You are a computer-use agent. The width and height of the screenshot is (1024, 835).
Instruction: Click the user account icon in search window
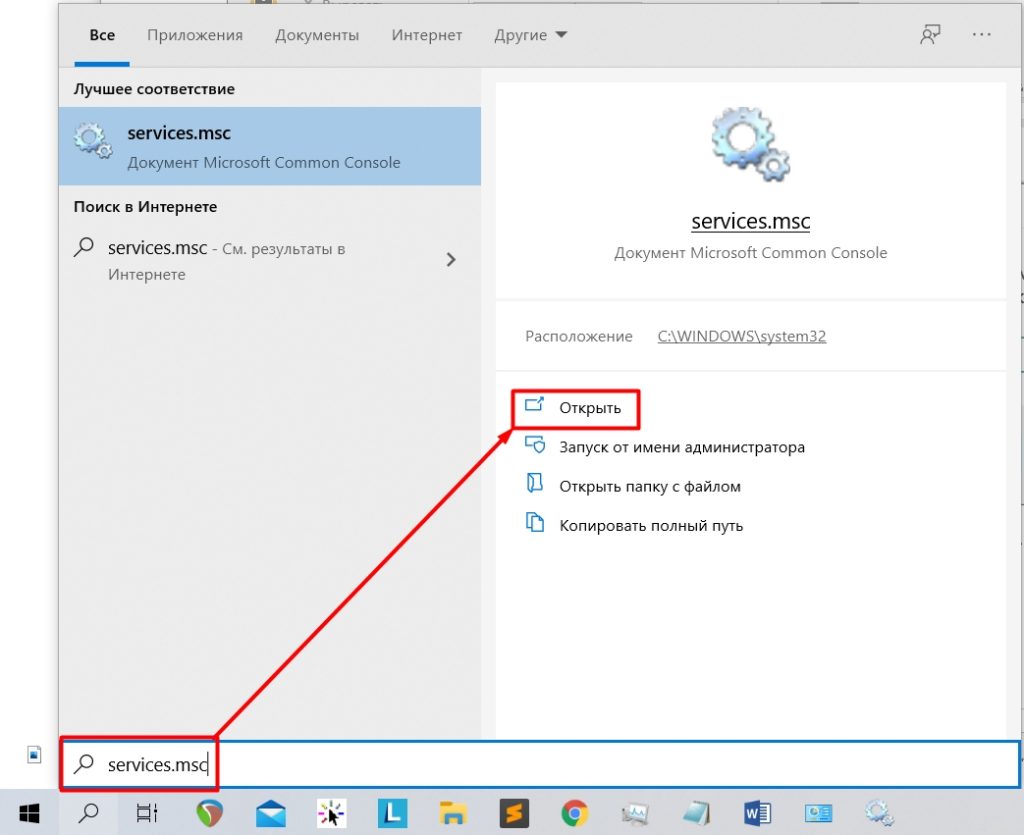pyautogui.click(x=930, y=33)
